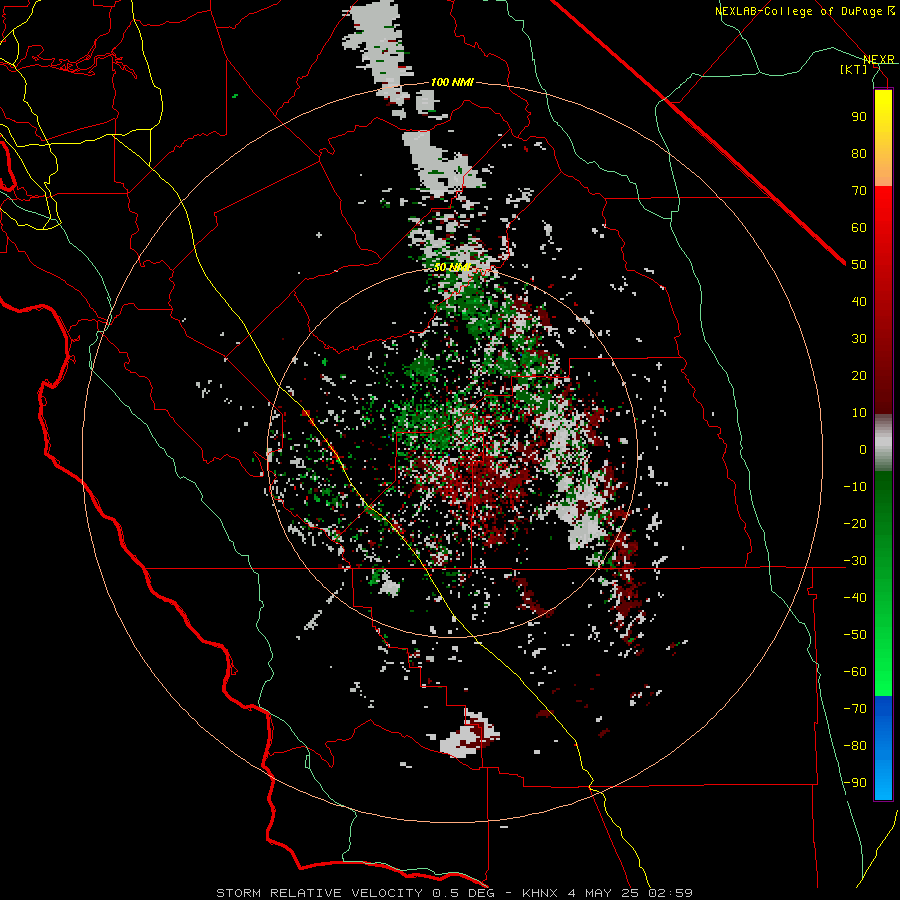Click the 60 value on velocity scale
The width and height of the screenshot is (900, 900).
tap(859, 227)
